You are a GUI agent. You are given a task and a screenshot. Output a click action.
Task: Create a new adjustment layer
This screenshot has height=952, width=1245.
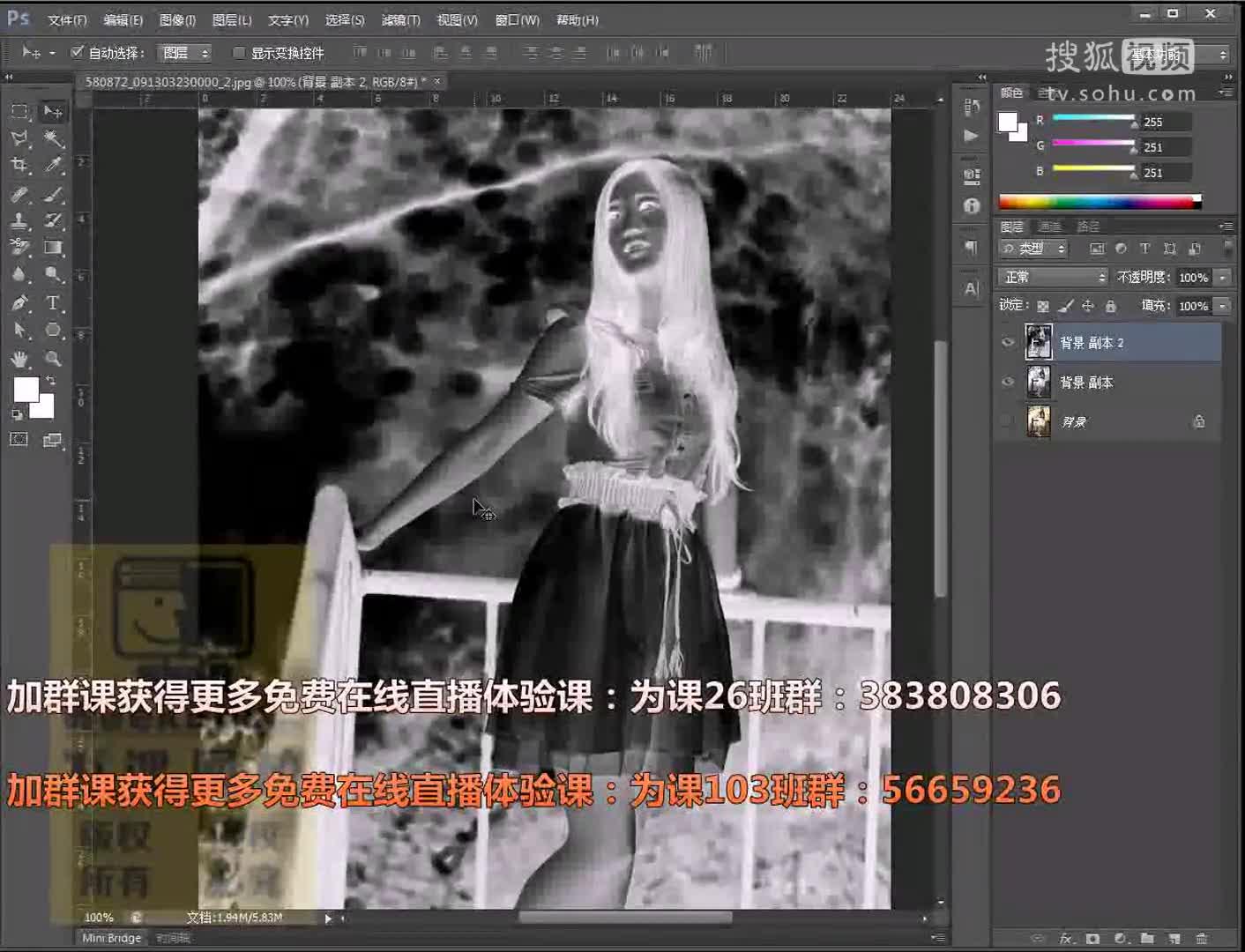1122,938
